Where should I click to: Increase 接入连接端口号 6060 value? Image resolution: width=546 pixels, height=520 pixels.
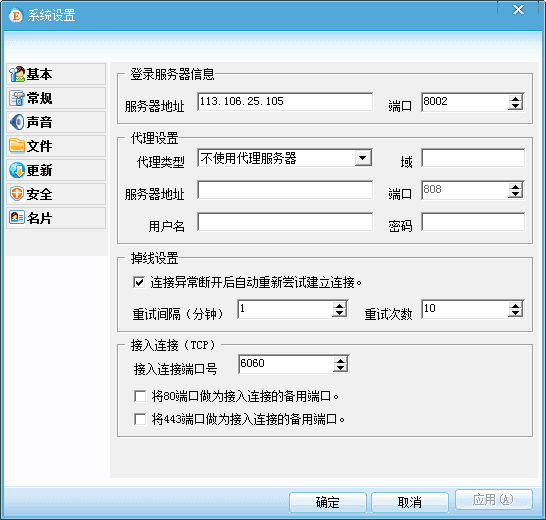tap(340, 361)
